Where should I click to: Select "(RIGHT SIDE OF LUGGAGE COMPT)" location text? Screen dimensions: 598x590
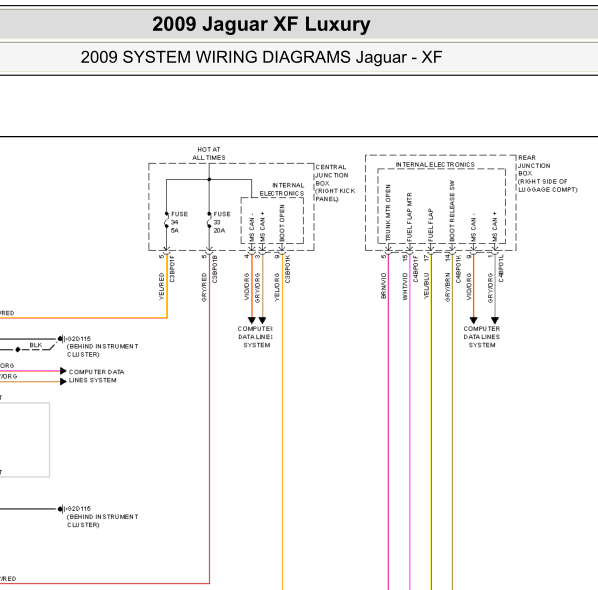547,186
